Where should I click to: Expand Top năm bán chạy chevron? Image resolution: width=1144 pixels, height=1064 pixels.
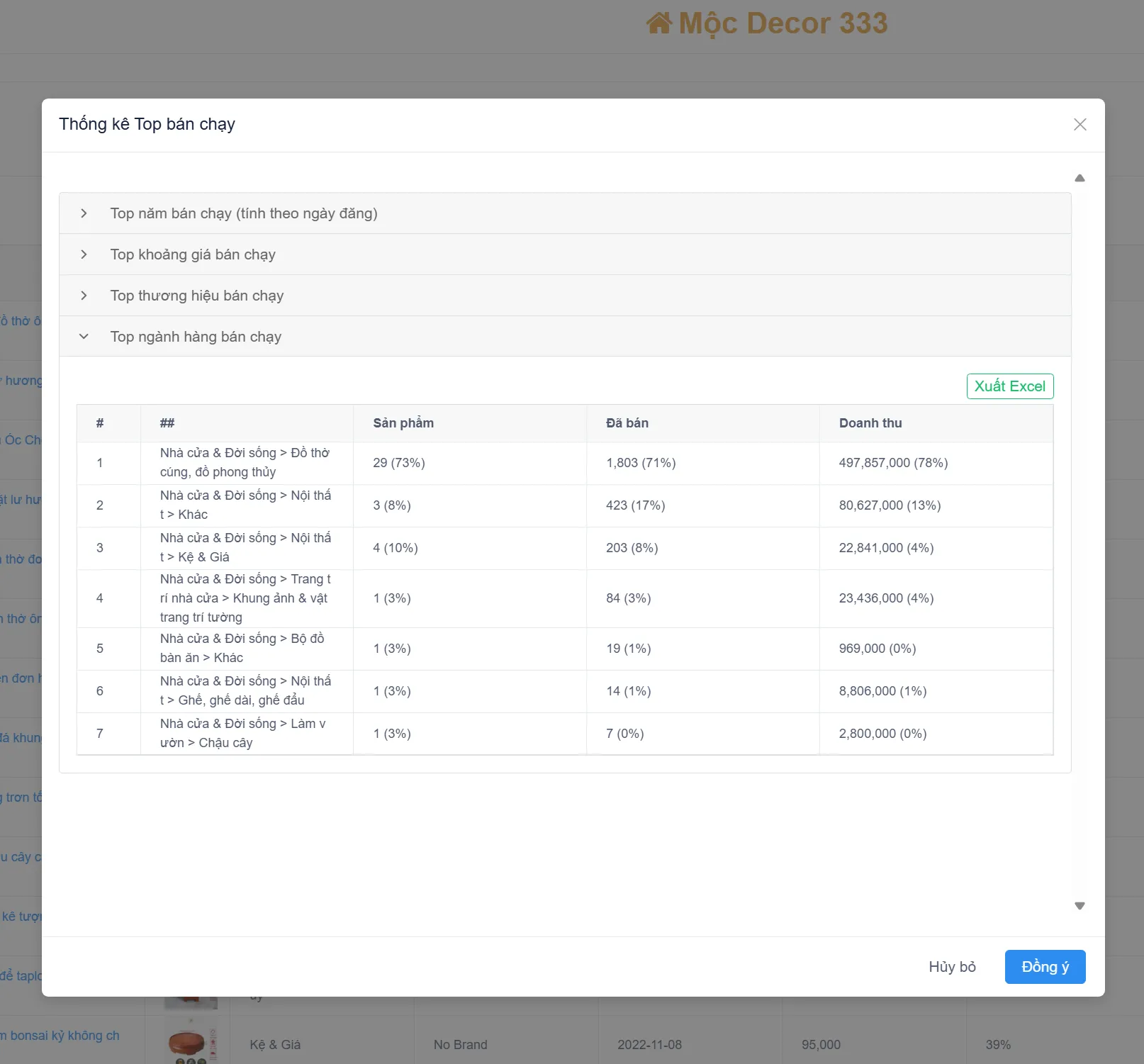pyautogui.click(x=84, y=213)
